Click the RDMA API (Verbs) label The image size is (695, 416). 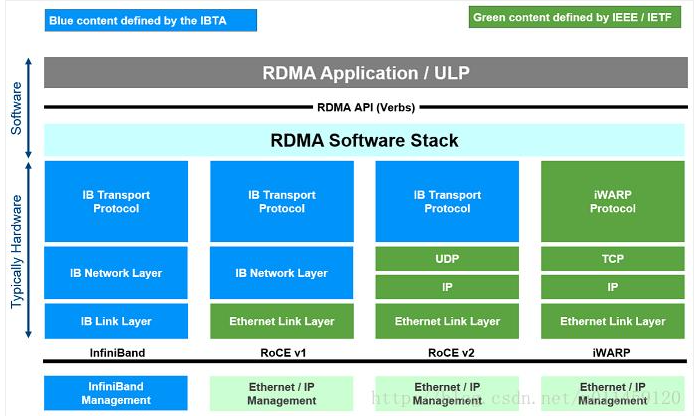coord(366,107)
